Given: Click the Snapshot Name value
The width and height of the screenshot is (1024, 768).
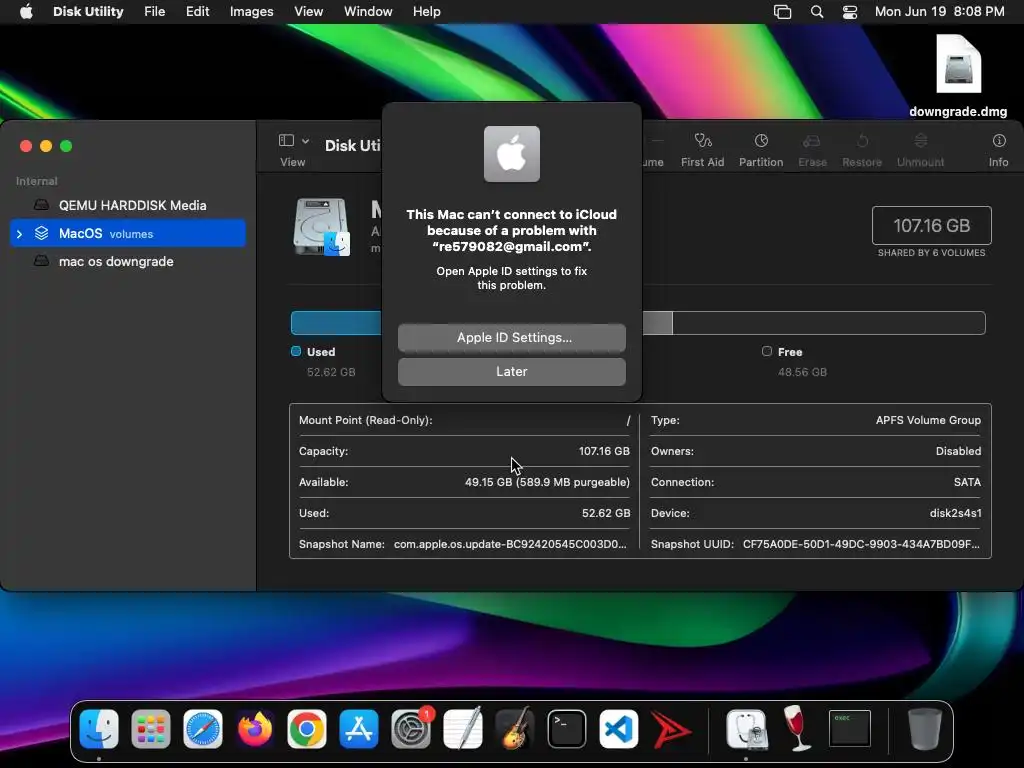Looking at the screenshot, I should pos(510,544).
